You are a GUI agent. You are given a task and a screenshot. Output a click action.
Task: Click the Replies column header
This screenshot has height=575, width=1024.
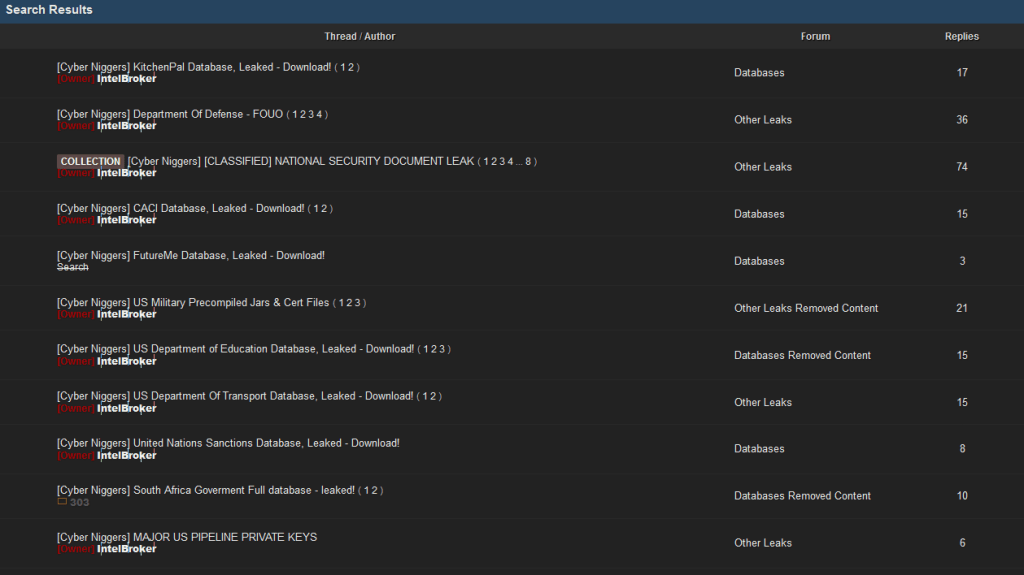pos(961,36)
